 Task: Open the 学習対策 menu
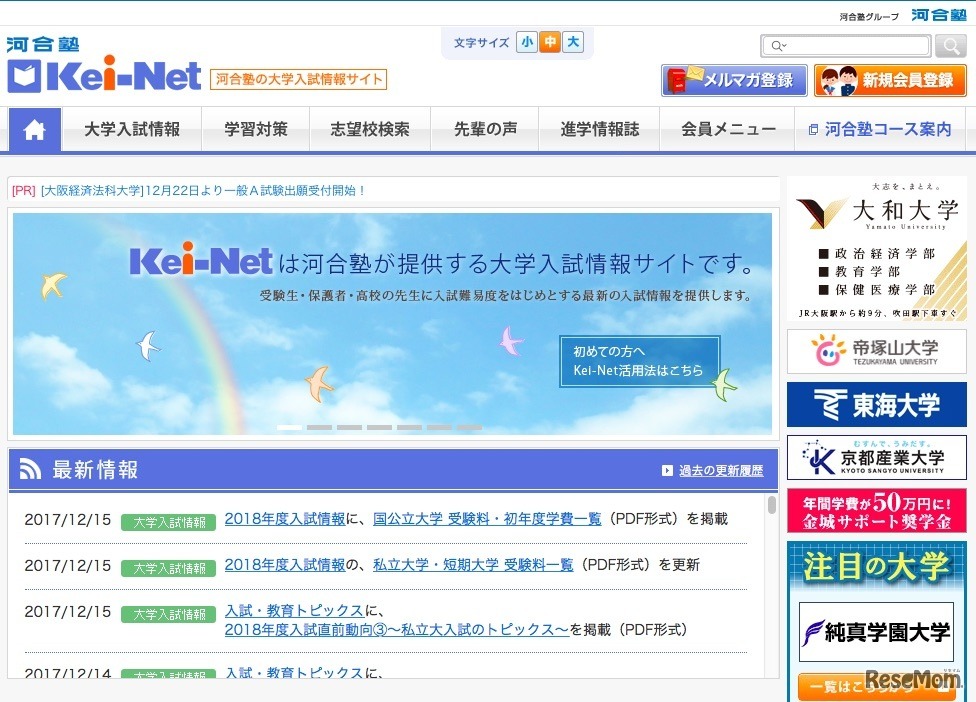[256, 129]
